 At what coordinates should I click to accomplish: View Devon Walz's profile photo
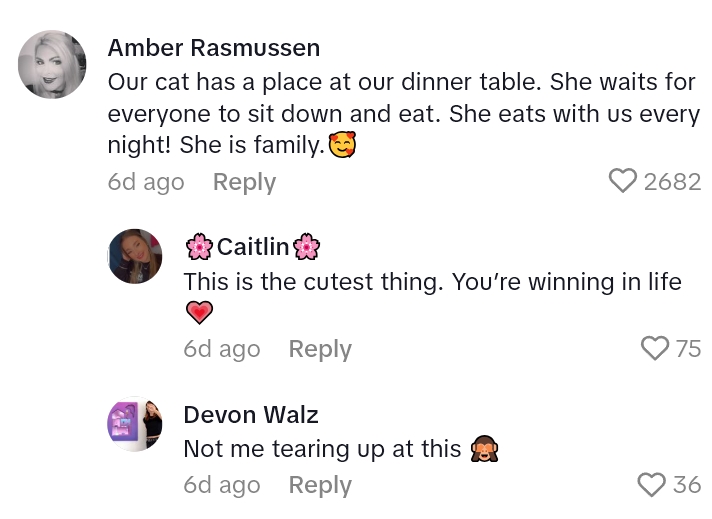coord(134,423)
